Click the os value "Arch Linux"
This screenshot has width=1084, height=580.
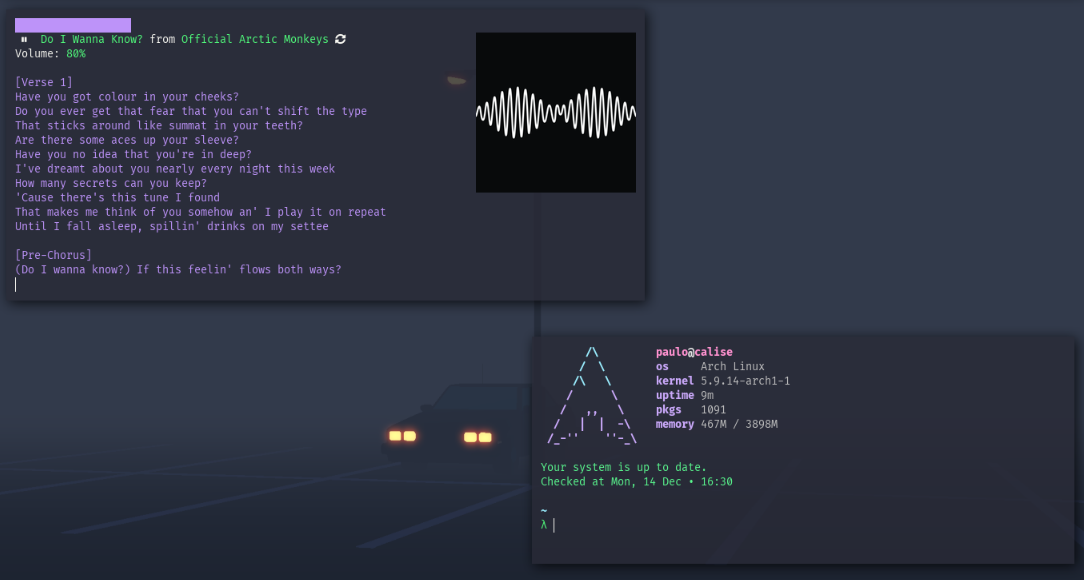pos(732,366)
